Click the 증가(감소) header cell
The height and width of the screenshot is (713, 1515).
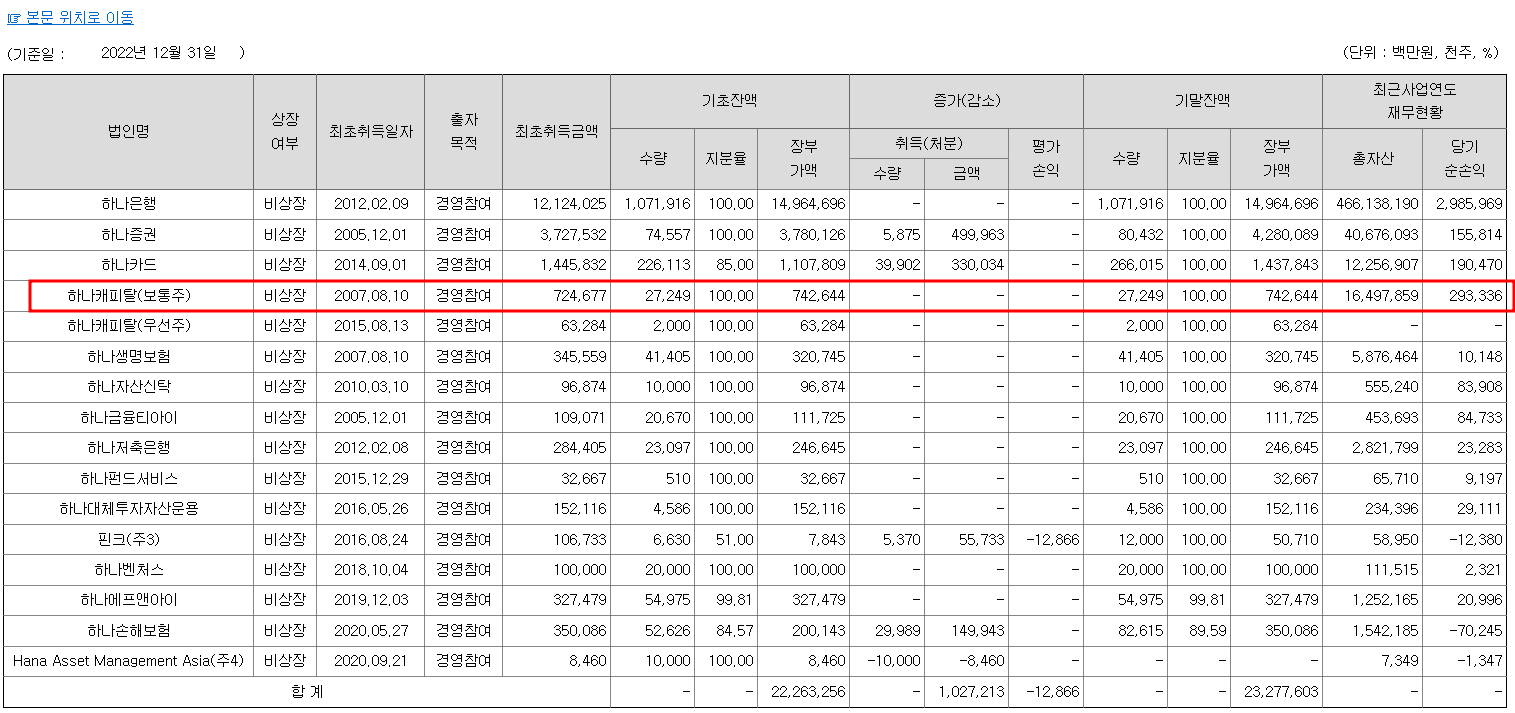966,101
